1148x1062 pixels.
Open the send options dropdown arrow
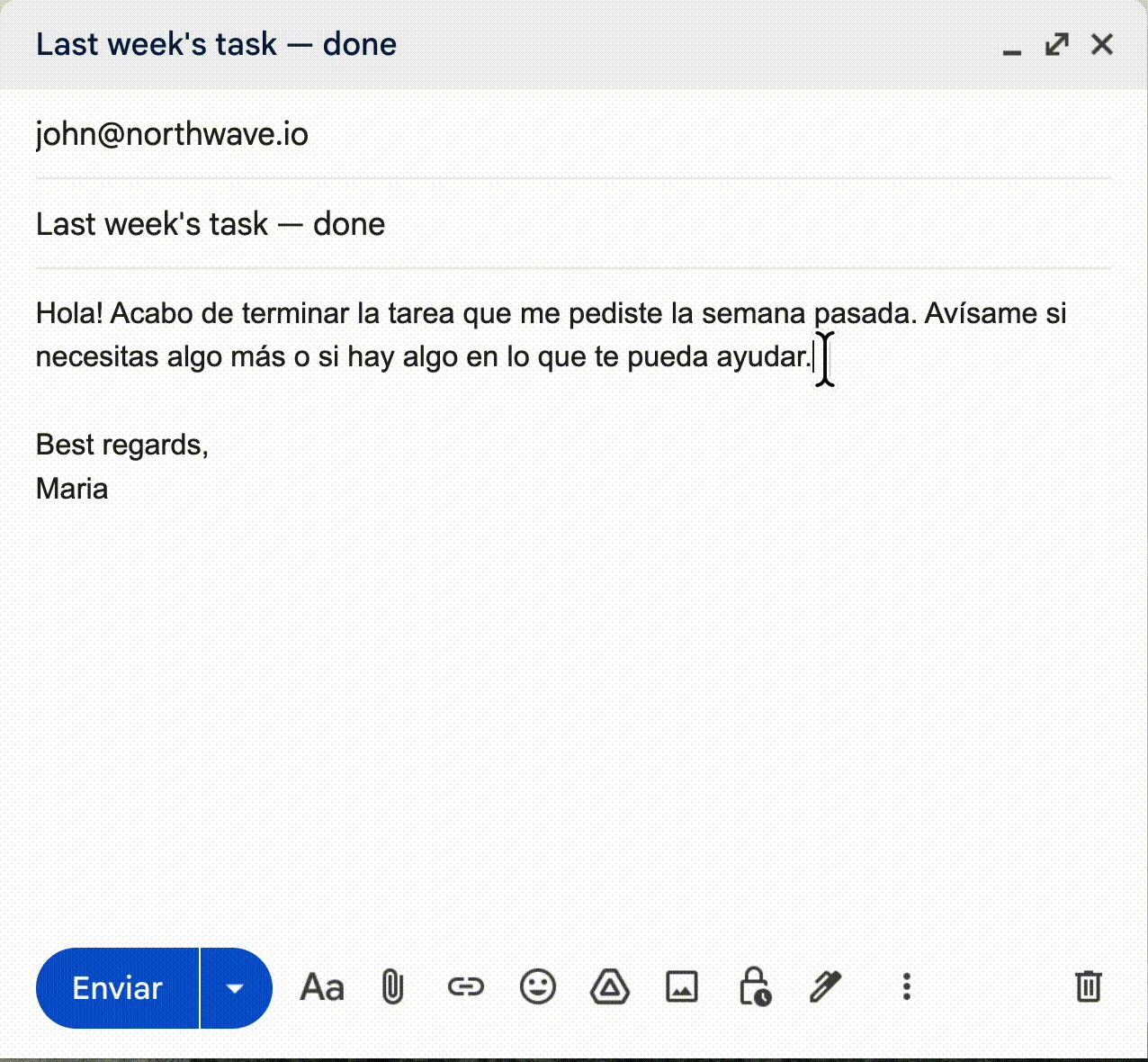(236, 988)
